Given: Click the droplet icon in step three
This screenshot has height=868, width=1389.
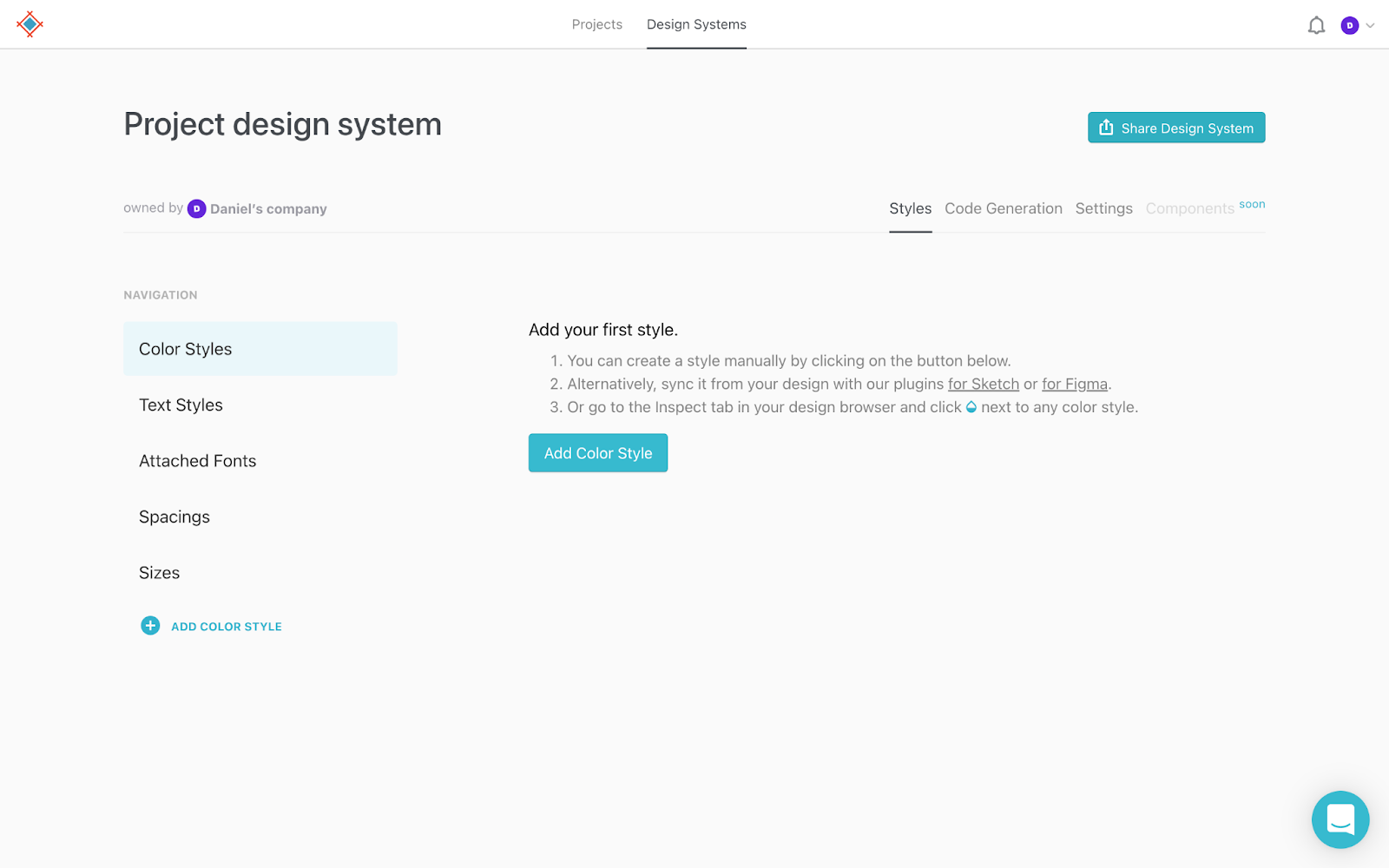Looking at the screenshot, I should click(x=971, y=407).
